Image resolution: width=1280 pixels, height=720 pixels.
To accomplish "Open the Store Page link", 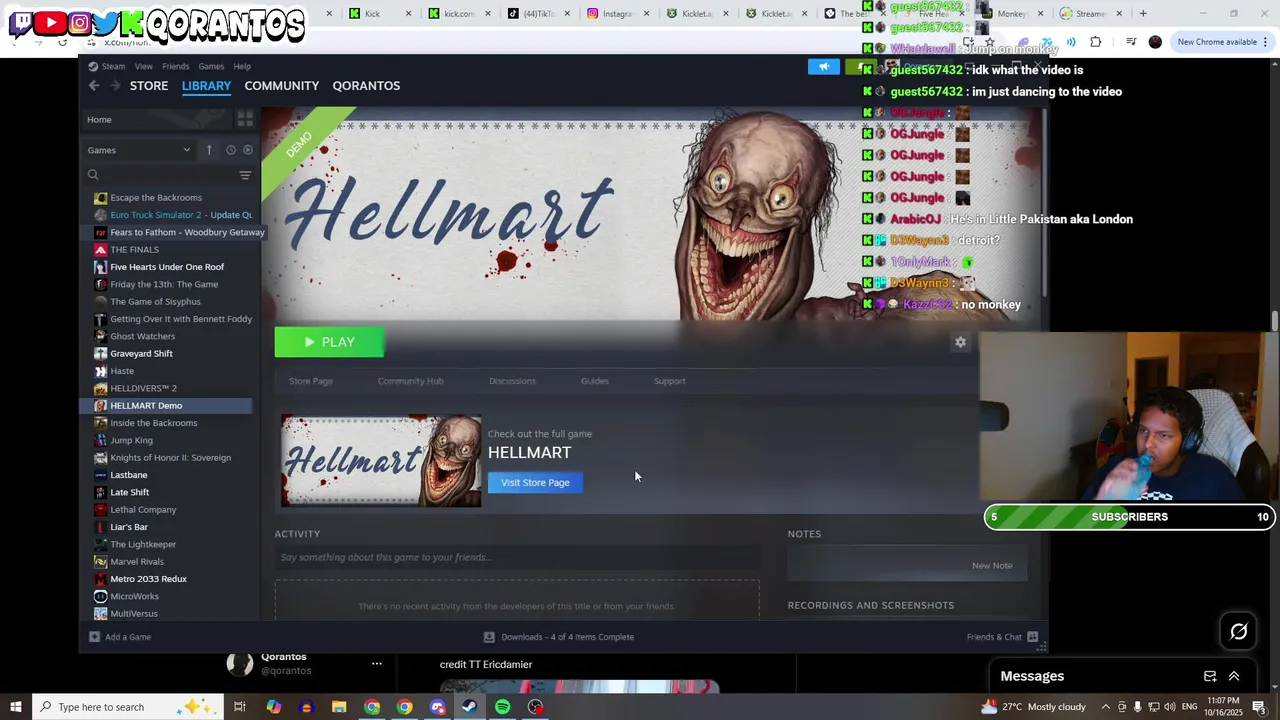I will click(311, 381).
